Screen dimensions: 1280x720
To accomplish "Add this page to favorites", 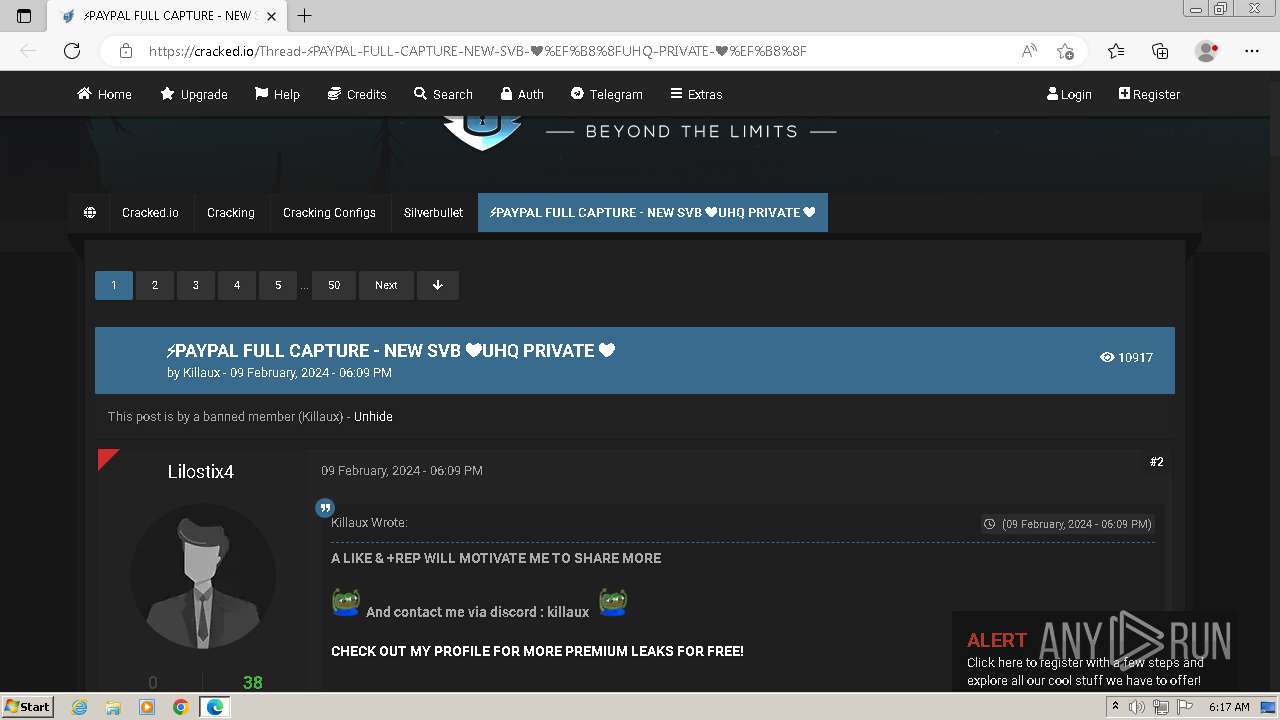I will (1065, 51).
